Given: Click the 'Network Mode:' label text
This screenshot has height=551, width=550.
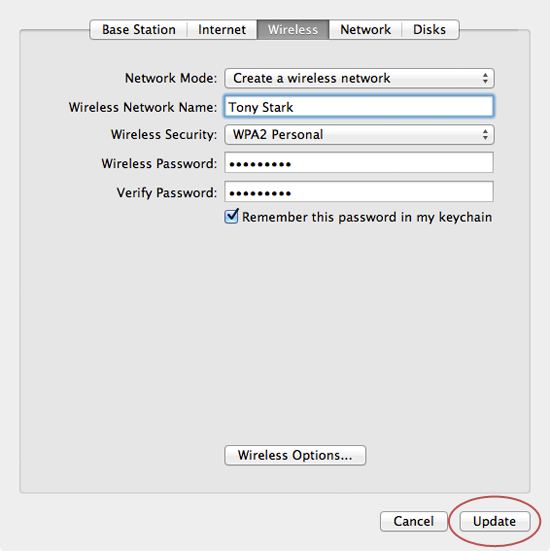Looking at the screenshot, I should point(171,78).
